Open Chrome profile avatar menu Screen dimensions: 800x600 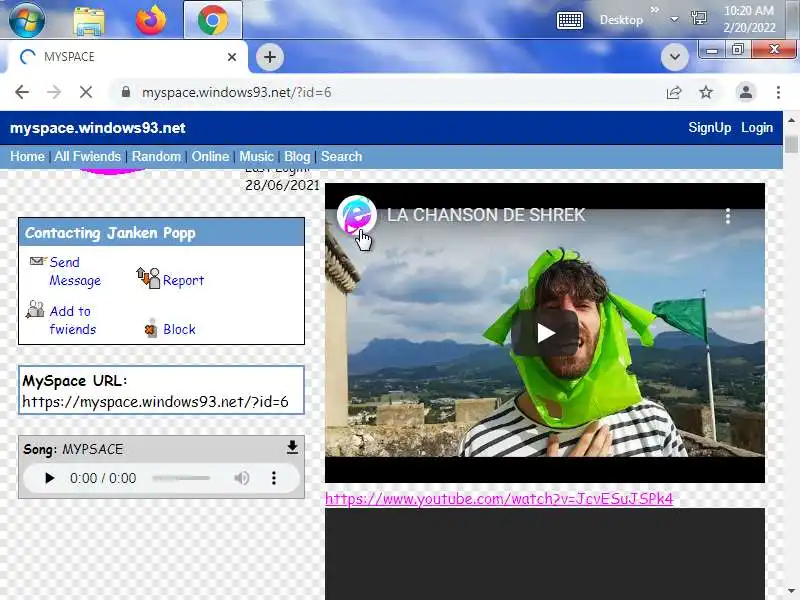coord(745,92)
